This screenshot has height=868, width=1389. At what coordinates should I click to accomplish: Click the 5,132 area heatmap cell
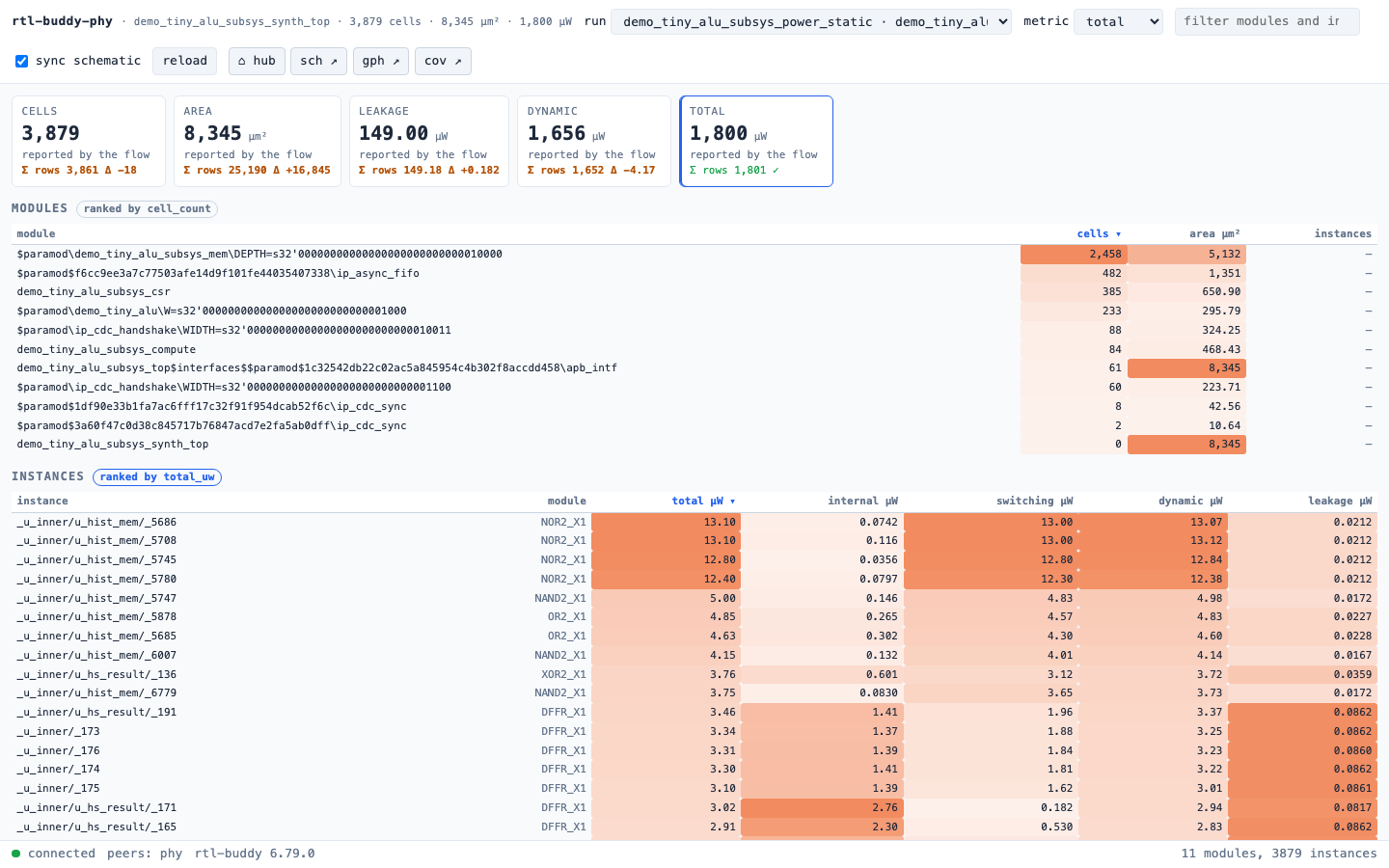tap(1186, 255)
